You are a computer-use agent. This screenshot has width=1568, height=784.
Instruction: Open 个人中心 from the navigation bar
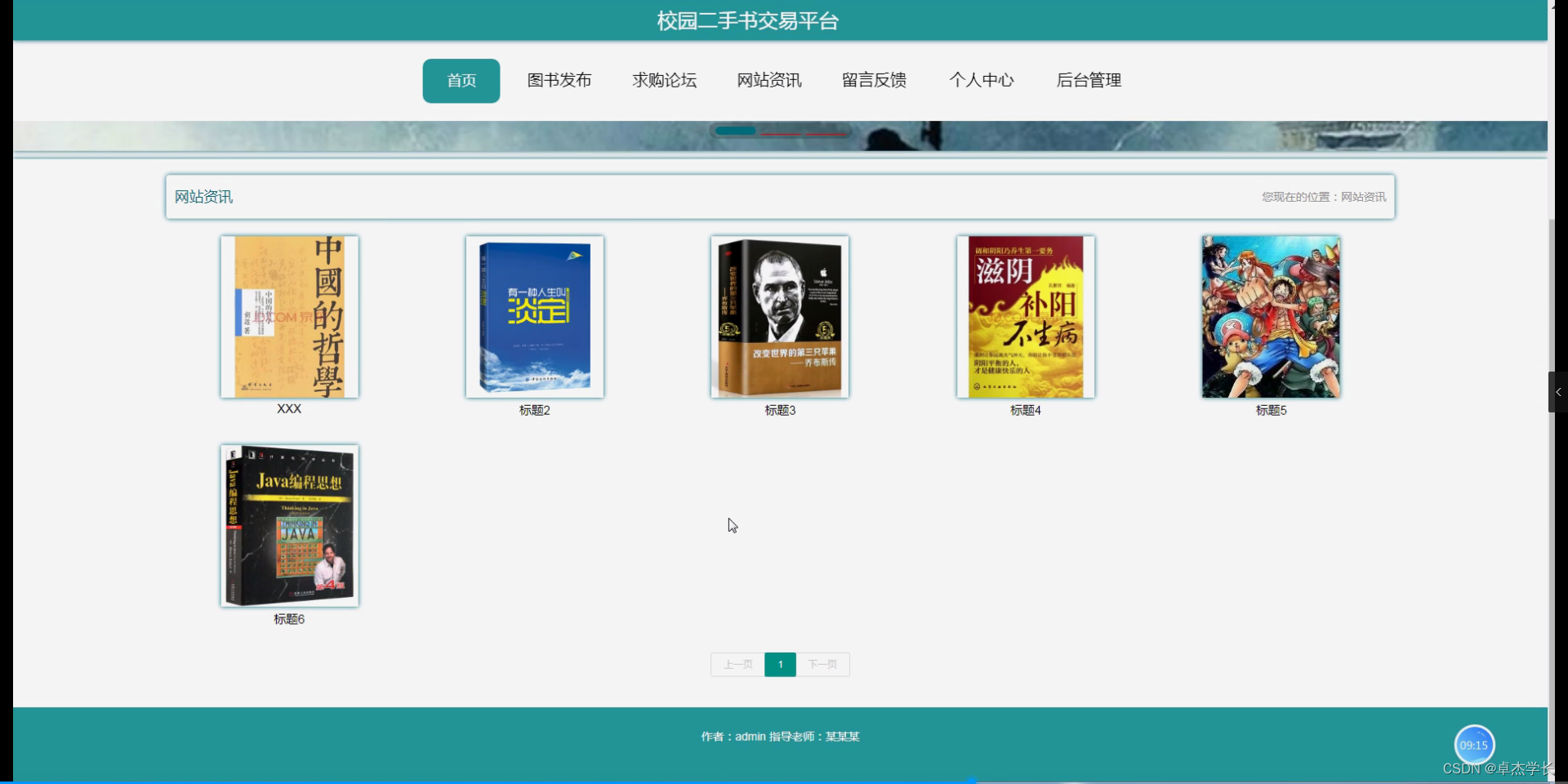(982, 80)
